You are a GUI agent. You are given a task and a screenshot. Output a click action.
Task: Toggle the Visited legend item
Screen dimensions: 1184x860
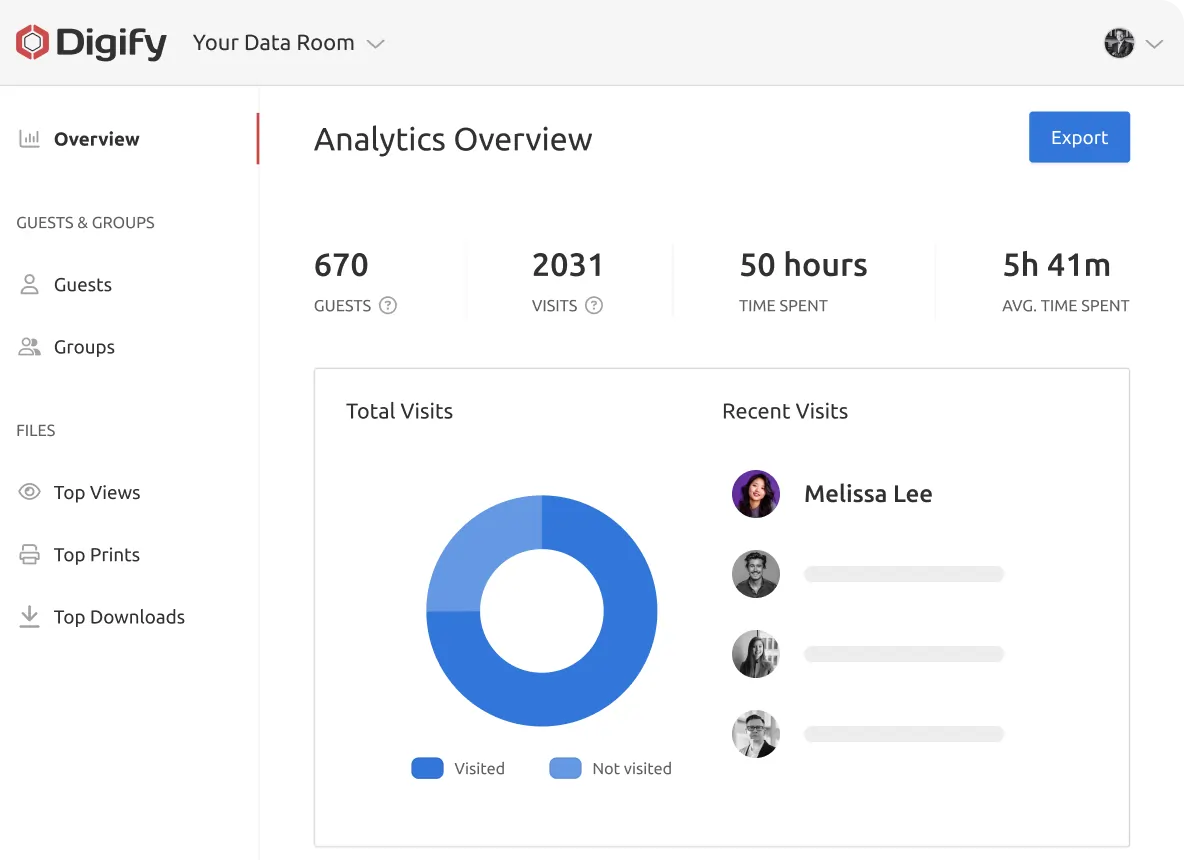[458, 768]
